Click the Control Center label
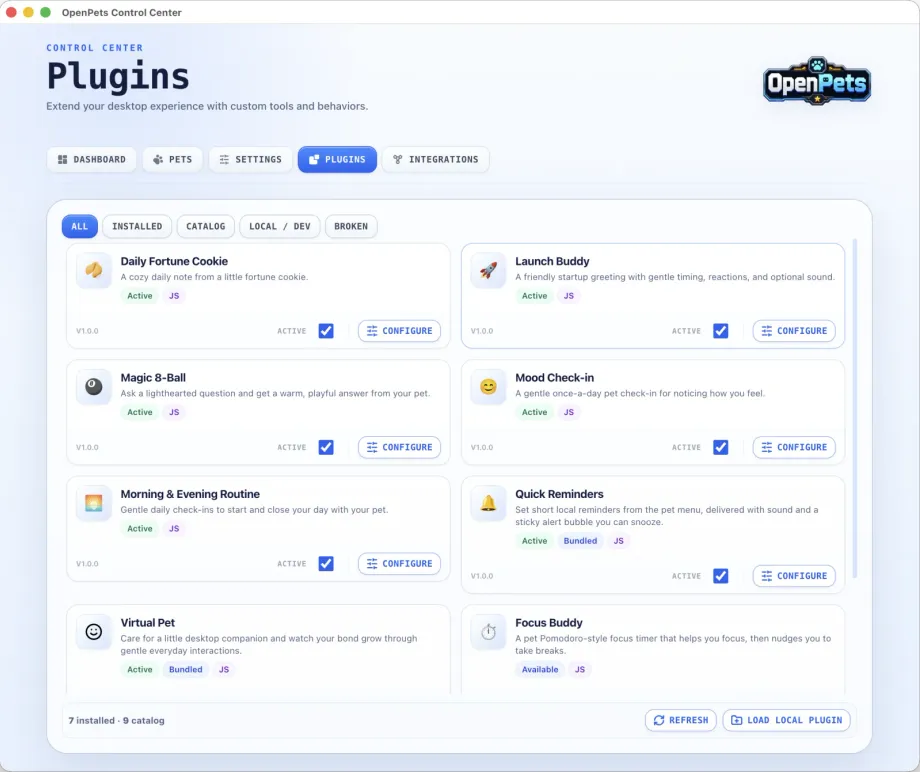The image size is (920, 772). (94, 48)
